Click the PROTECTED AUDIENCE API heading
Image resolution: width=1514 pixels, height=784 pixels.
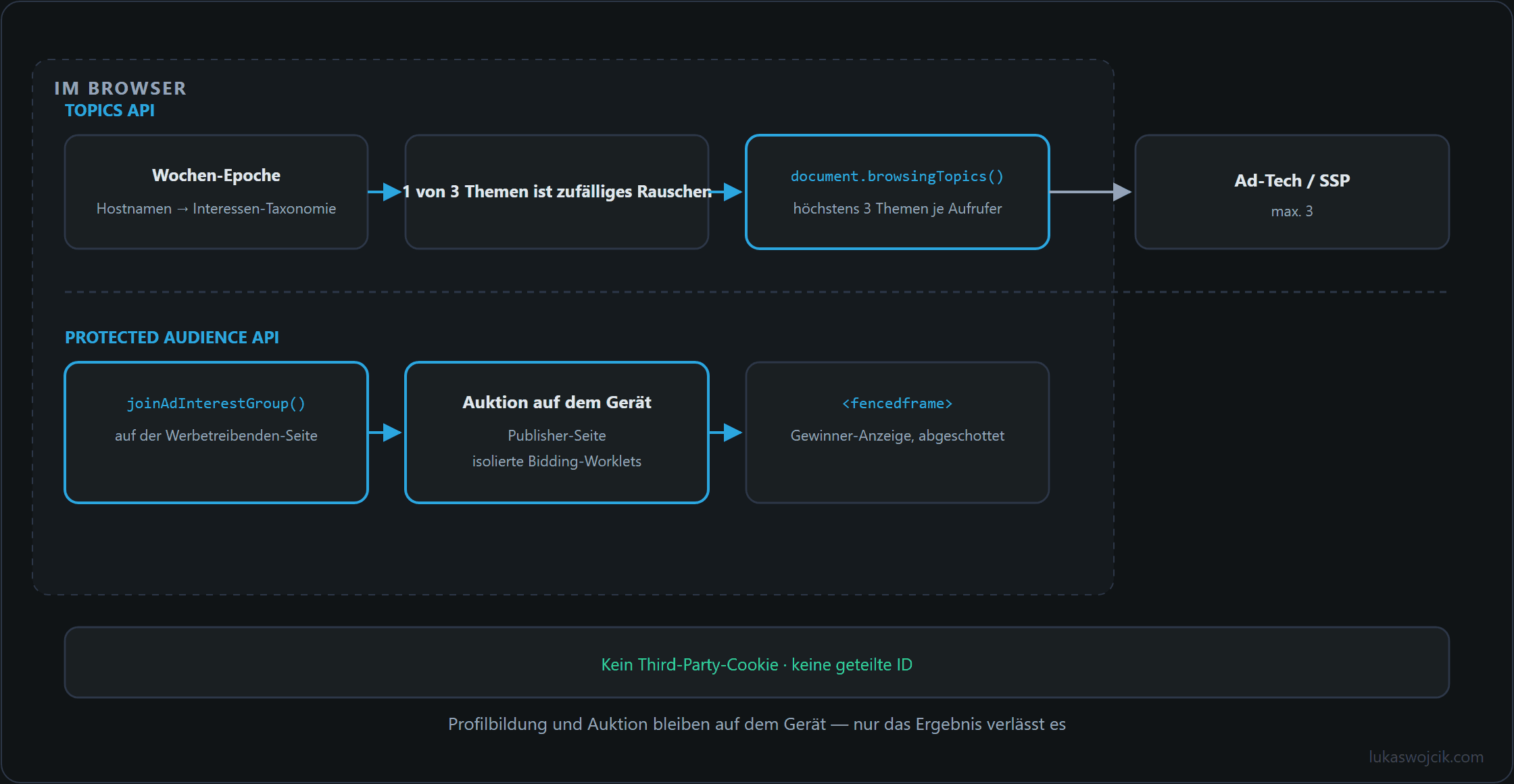coord(172,337)
